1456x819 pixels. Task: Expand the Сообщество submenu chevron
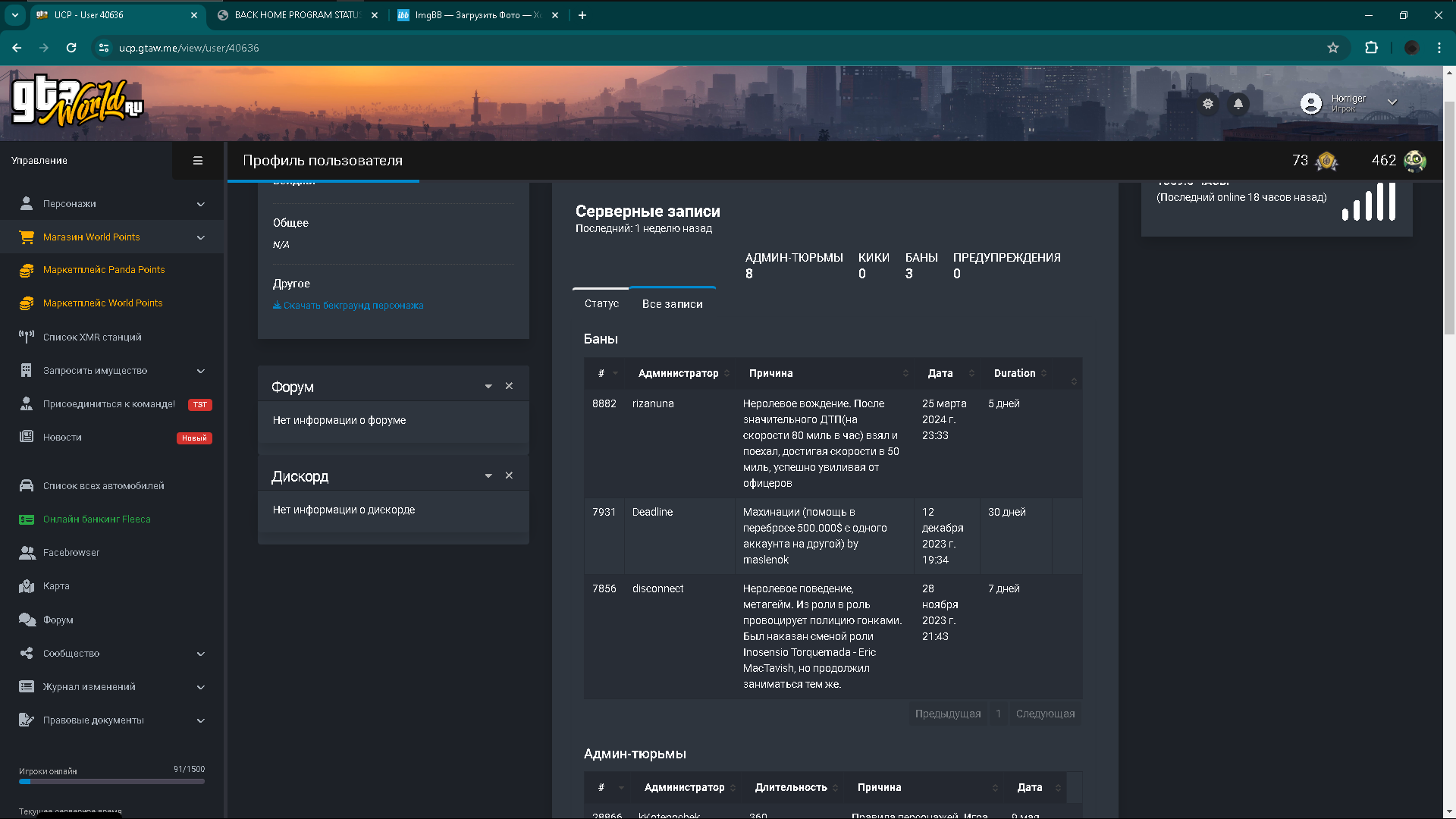(x=201, y=654)
